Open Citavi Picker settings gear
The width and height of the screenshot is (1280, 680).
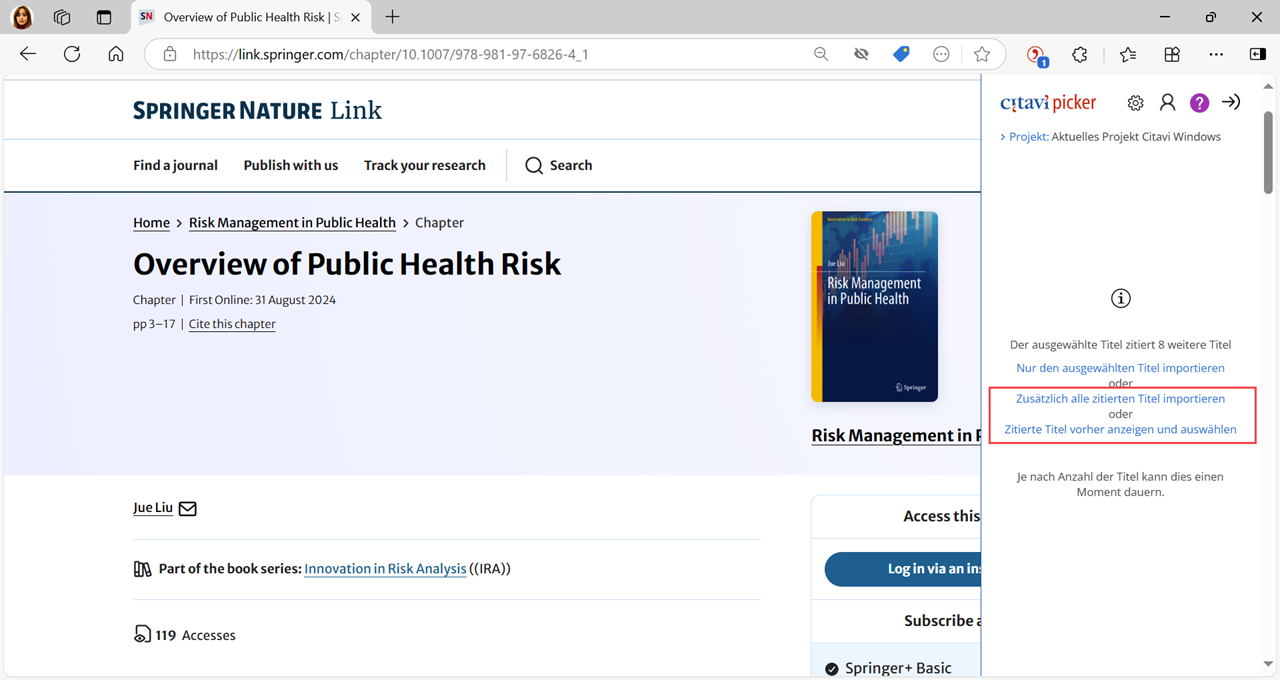pyautogui.click(x=1135, y=103)
